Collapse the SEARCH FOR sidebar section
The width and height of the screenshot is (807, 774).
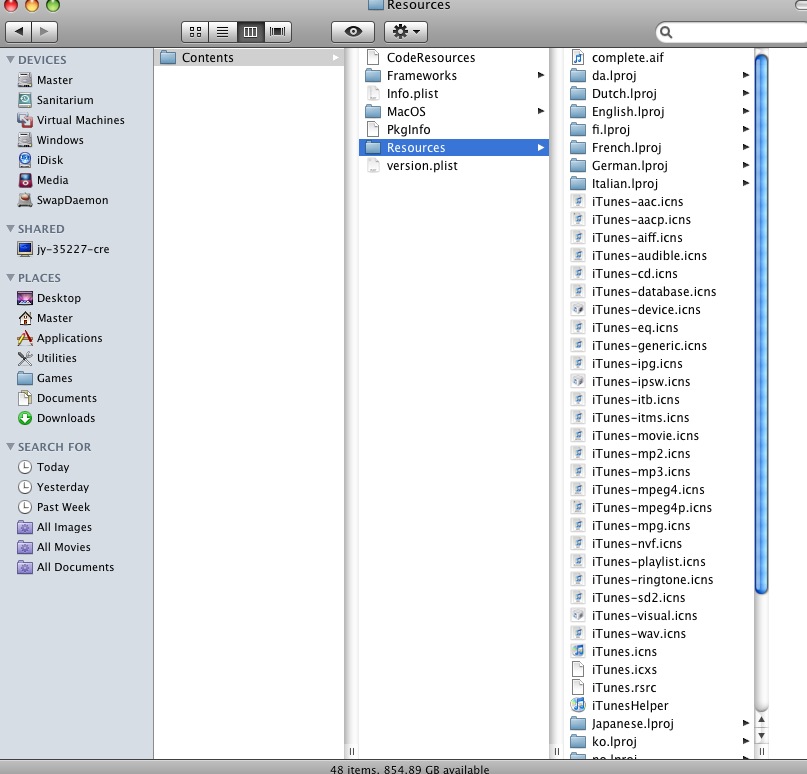[x=10, y=447]
